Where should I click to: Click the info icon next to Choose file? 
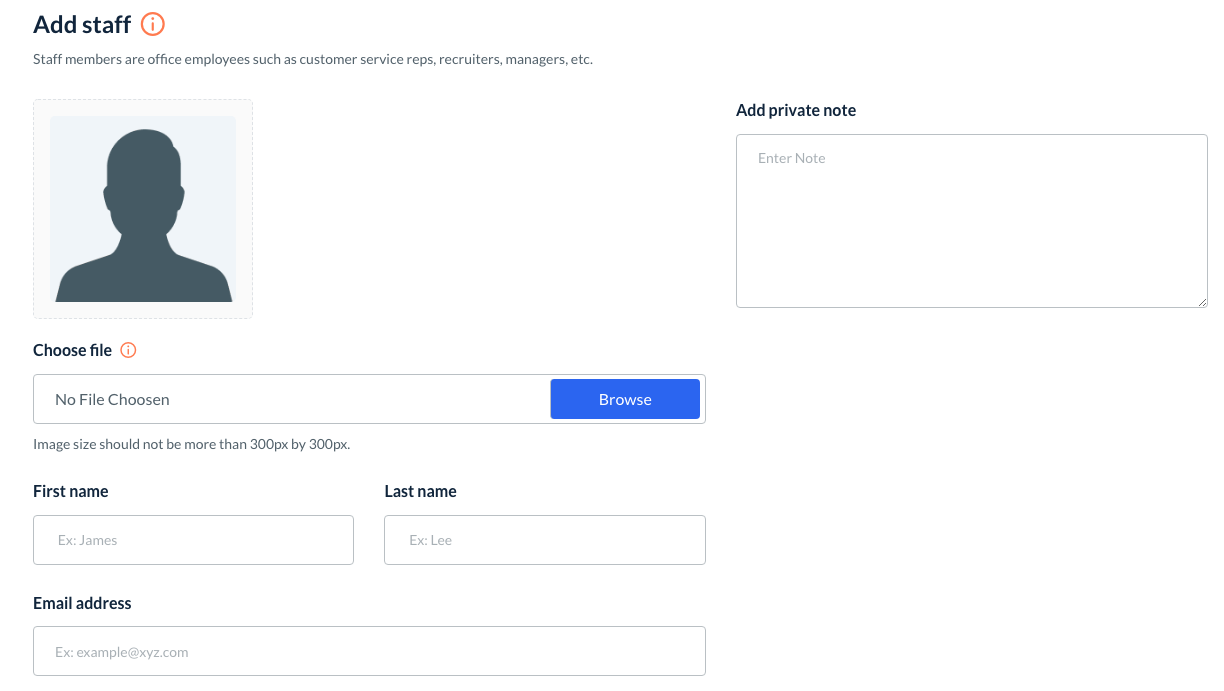click(x=128, y=350)
